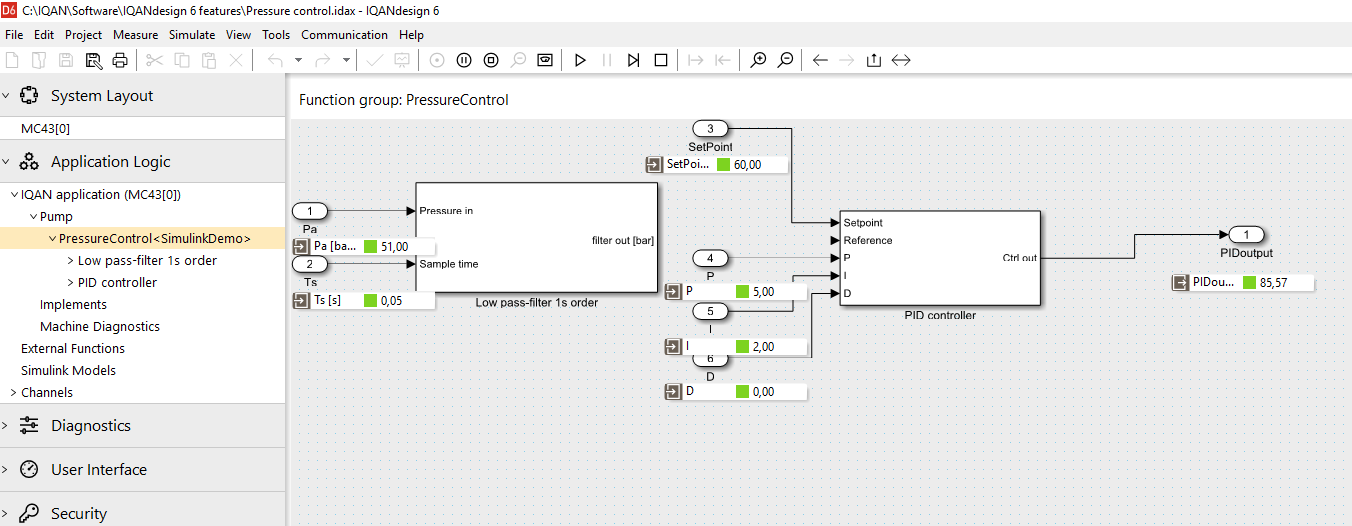
Task: Open the Simulate menu
Action: 192,34
